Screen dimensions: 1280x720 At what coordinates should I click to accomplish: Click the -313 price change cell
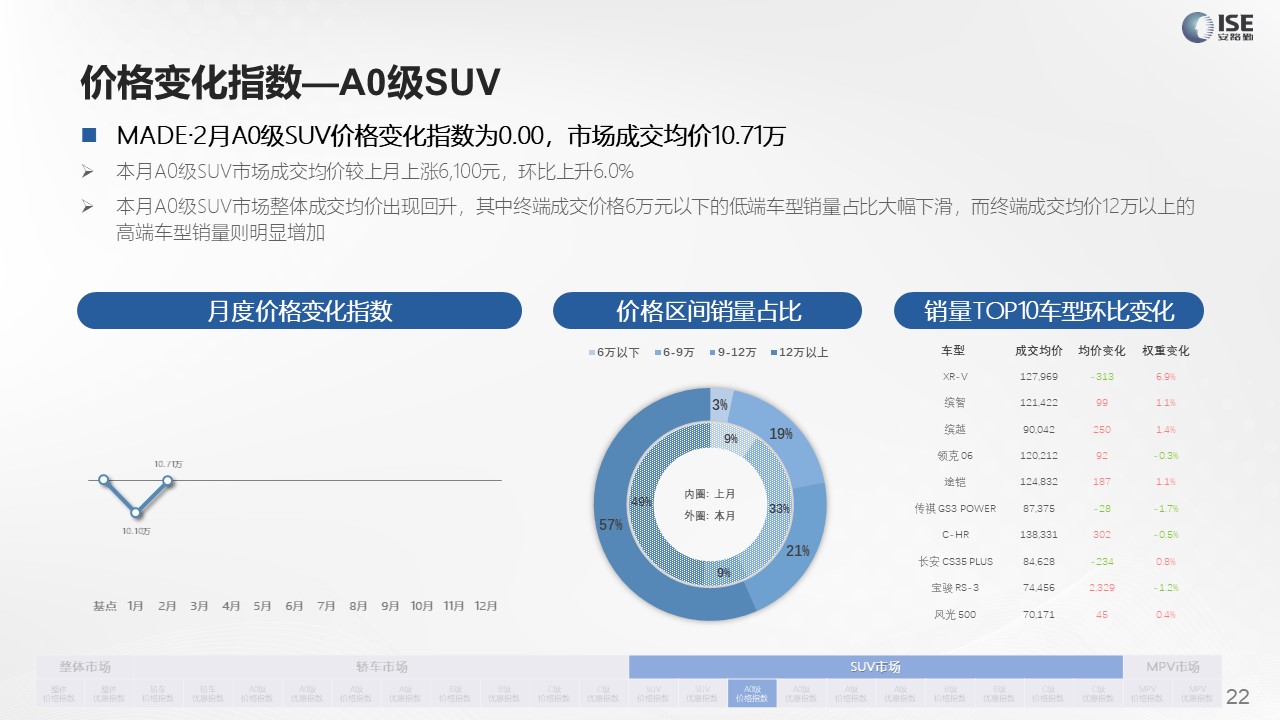pyautogui.click(x=1102, y=377)
